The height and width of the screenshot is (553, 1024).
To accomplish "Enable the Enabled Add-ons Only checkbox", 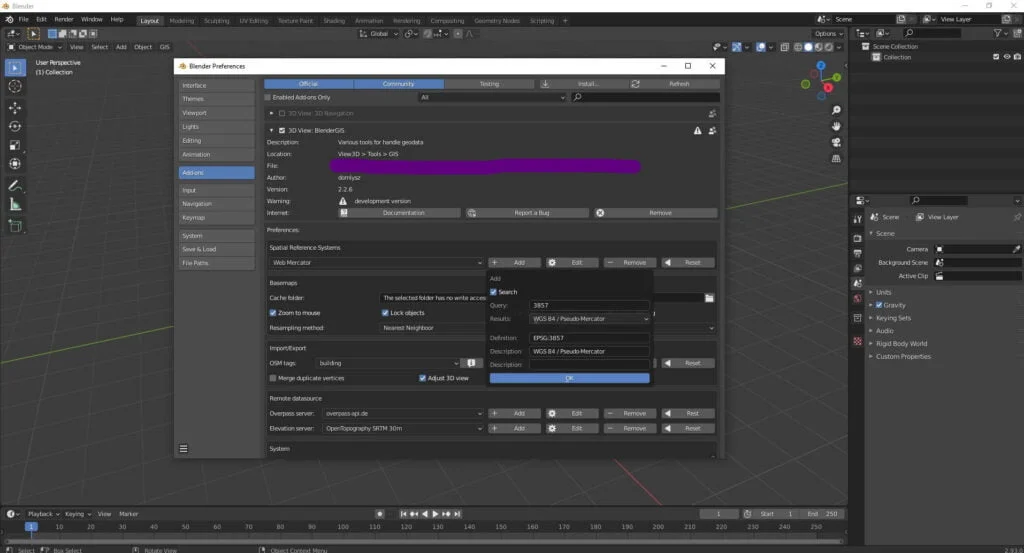I will click(268, 97).
